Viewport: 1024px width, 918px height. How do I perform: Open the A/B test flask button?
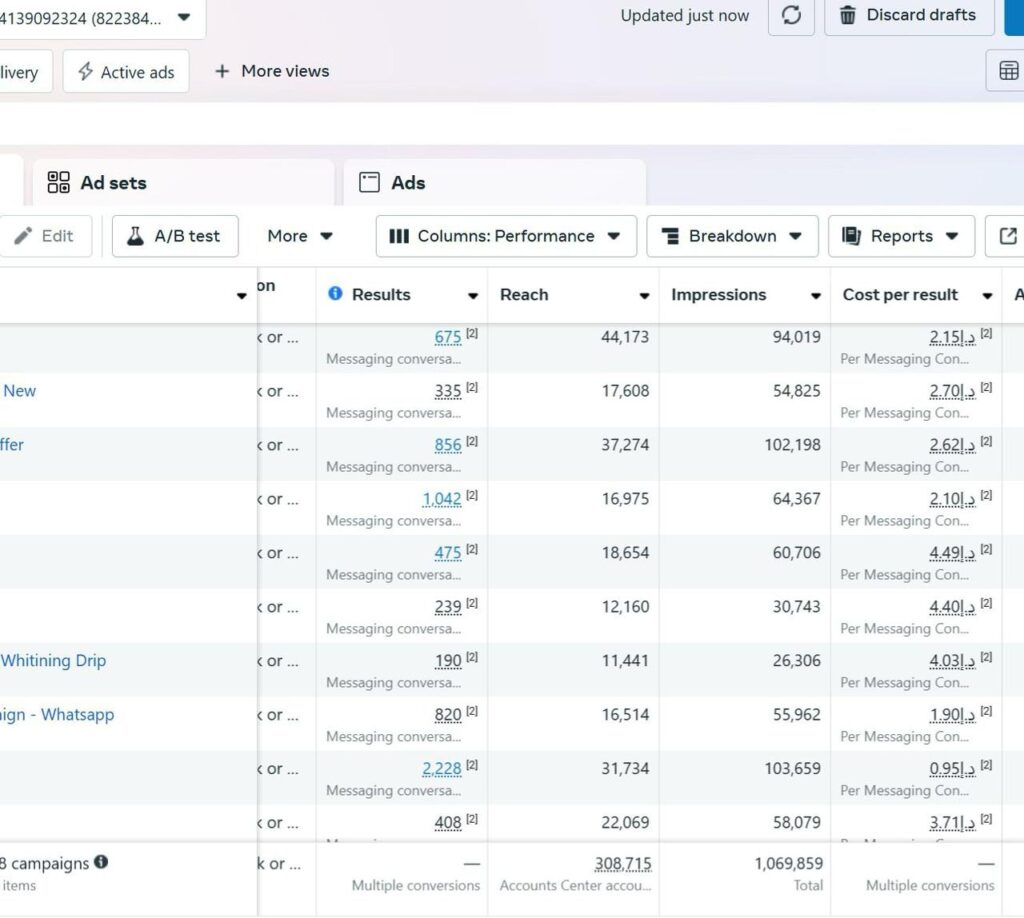click(174, 236)
